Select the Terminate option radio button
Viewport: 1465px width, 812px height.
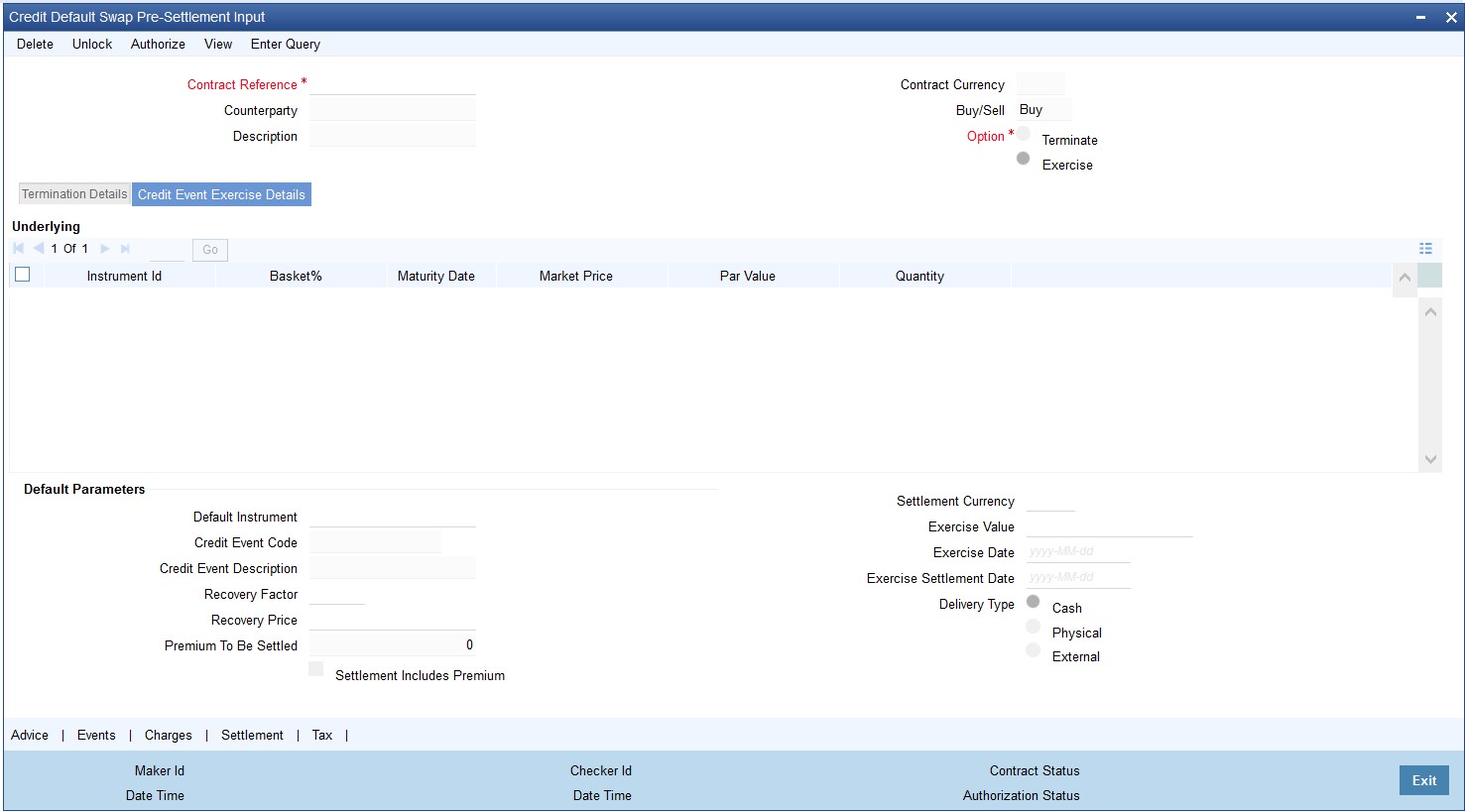(1024, 134)
